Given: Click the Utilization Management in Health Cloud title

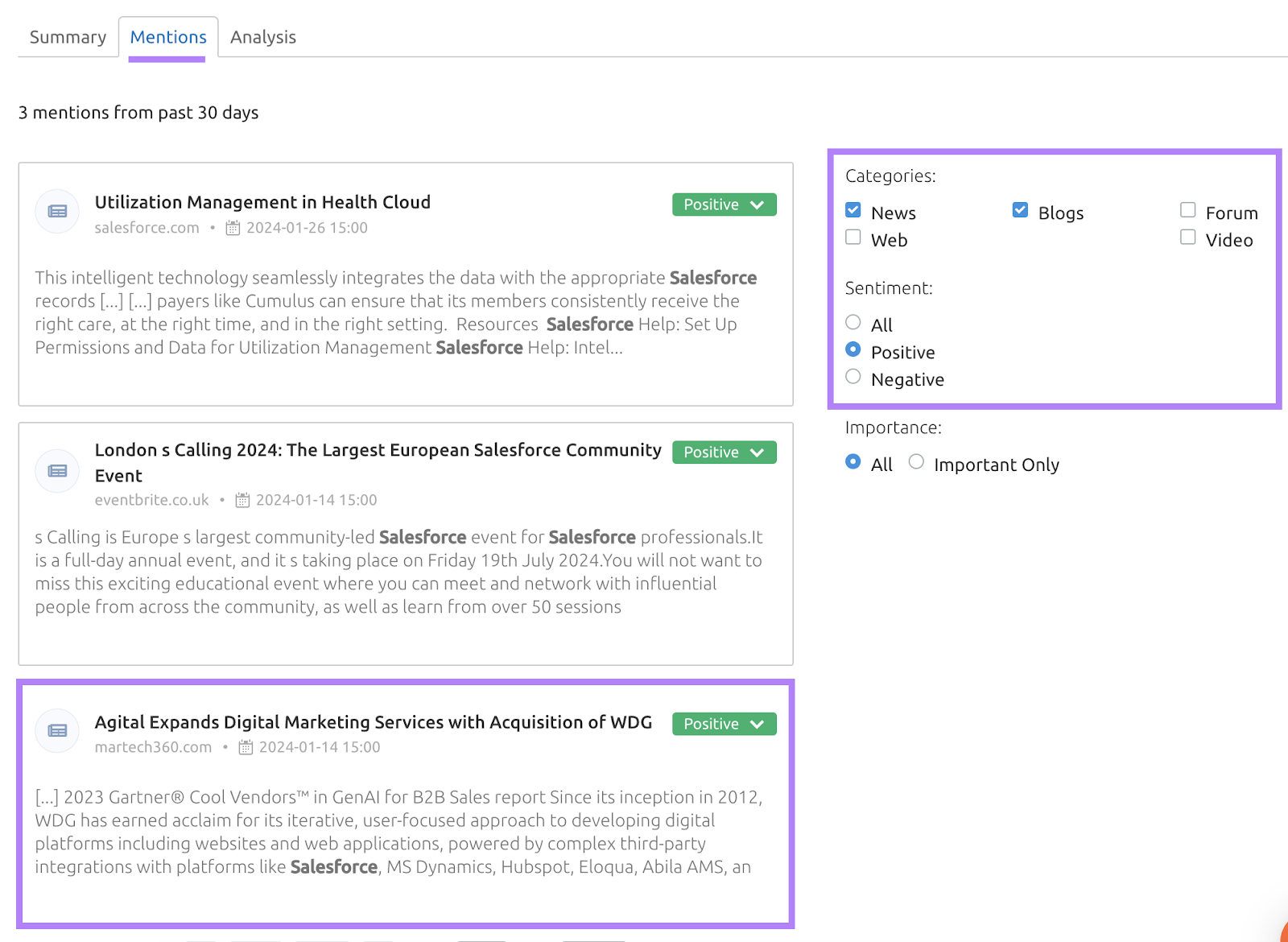Looking at the screenshot, I should (x=262, y=202).
